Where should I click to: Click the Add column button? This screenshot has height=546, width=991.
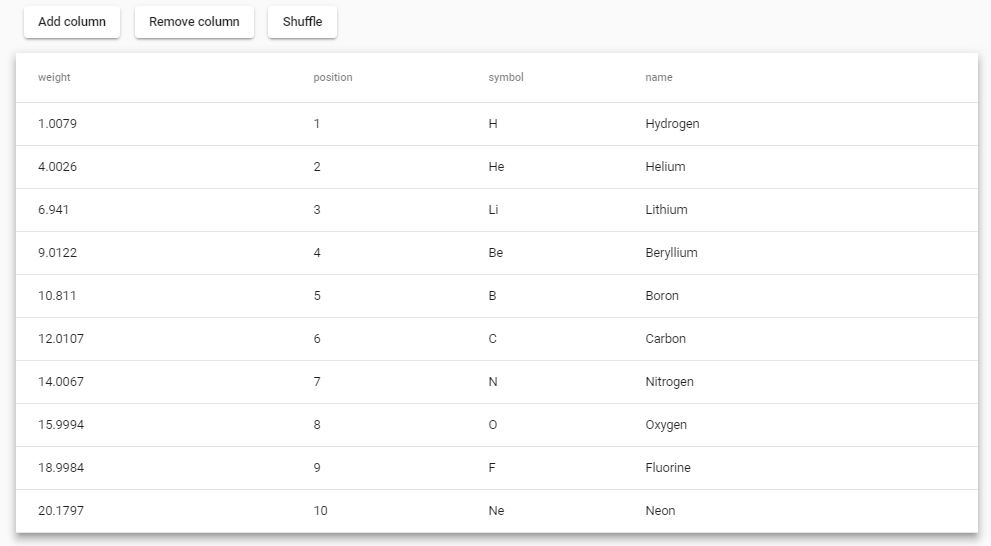point(72,22)
